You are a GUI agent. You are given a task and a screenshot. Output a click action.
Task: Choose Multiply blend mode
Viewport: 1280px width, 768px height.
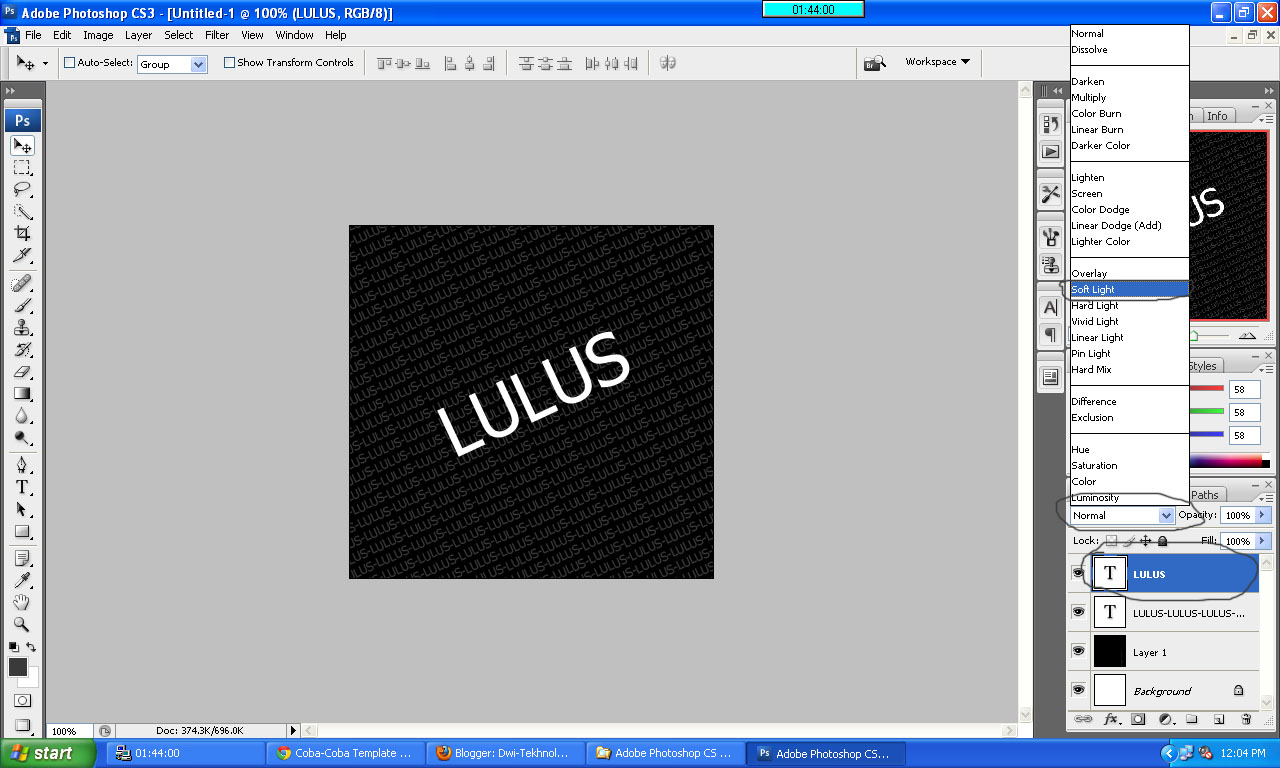click(1130, 97)
